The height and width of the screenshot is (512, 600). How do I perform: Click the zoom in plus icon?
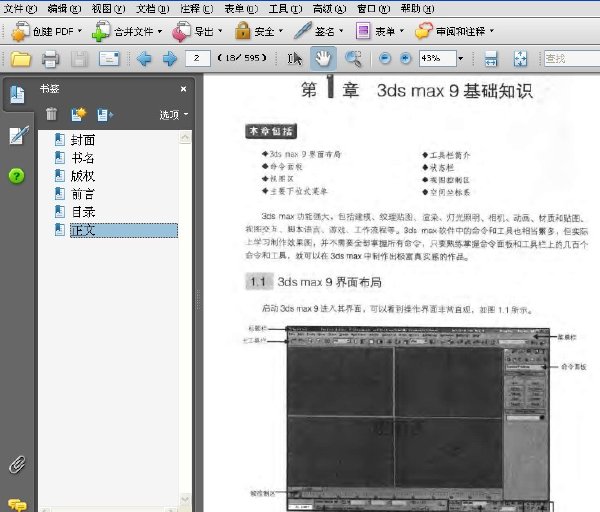(406, 59)
